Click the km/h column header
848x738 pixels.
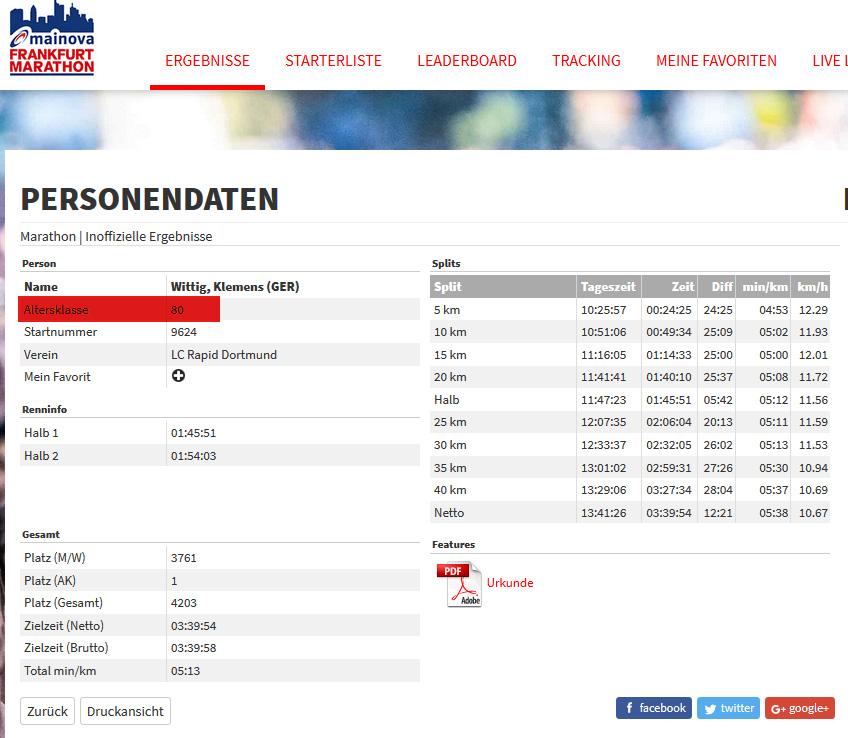tap(811, 287)
